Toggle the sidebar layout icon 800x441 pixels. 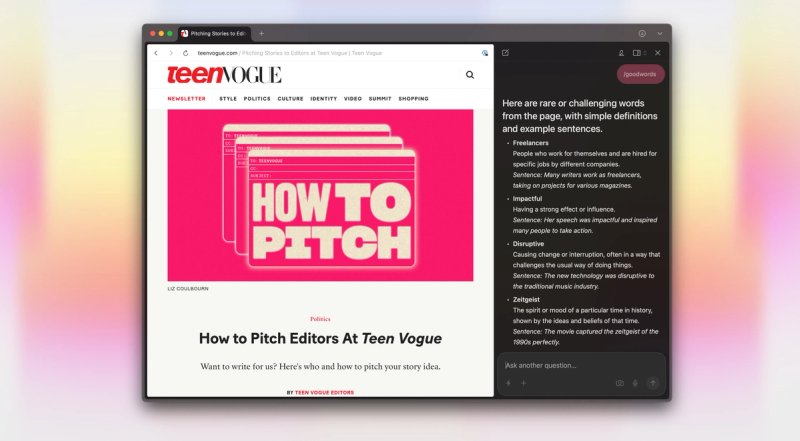637,53
